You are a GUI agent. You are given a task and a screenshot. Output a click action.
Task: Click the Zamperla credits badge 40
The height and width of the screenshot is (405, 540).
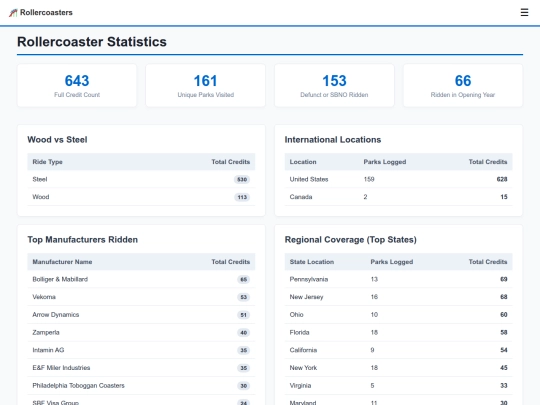pyautogui.click(x=243, y=333)
